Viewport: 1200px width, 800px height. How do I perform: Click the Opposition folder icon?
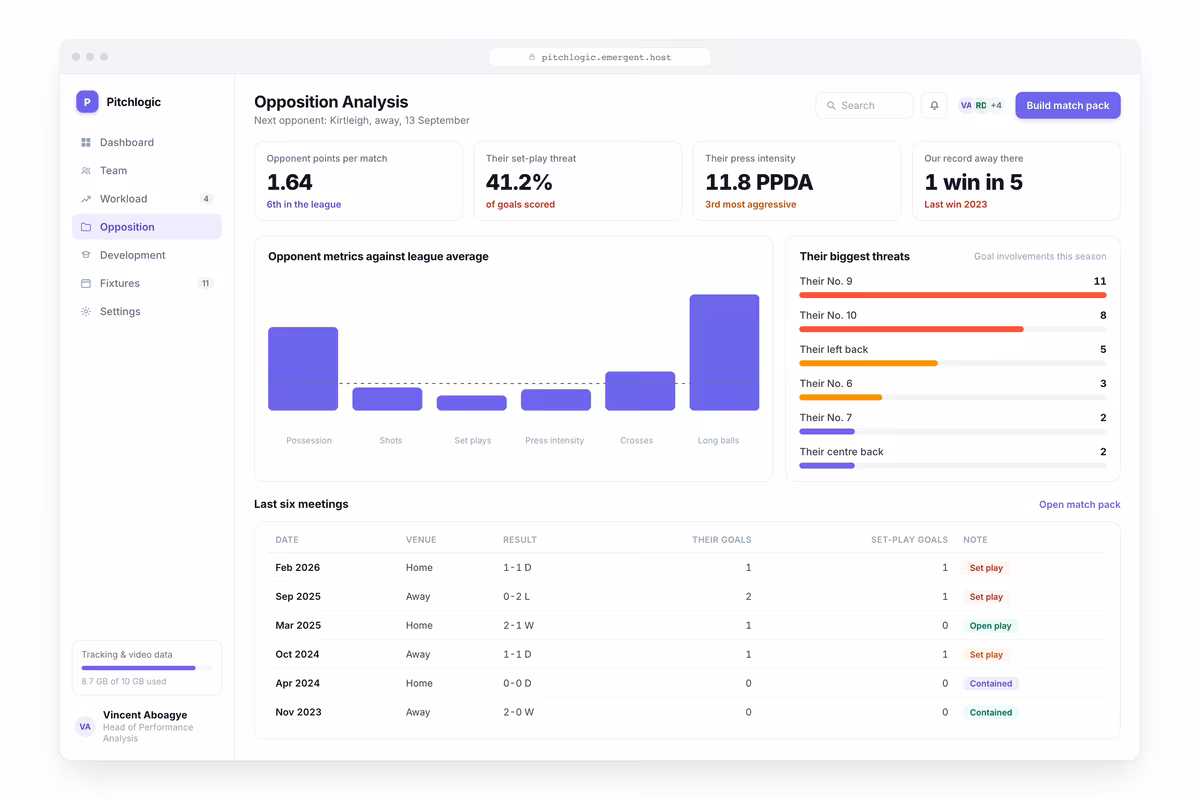86,227
